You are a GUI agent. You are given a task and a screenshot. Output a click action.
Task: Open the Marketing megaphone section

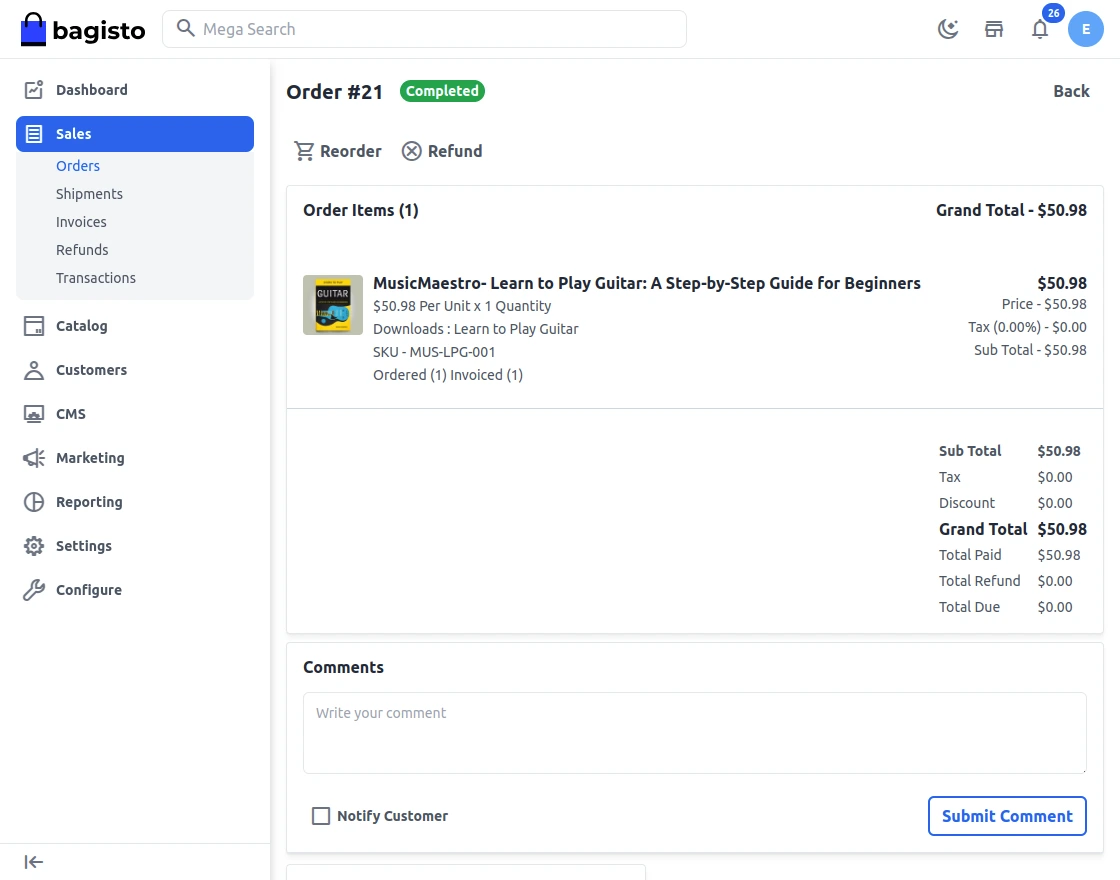coord(90,458)
